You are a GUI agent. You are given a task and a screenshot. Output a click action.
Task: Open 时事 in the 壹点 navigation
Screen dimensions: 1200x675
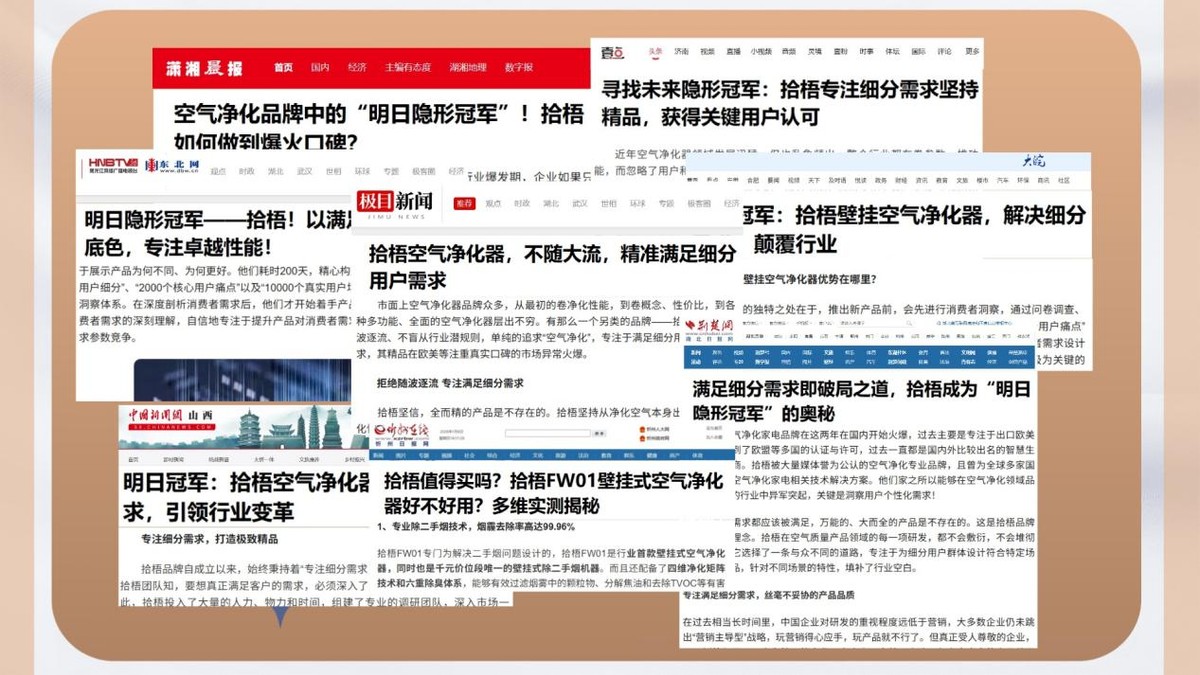(x=867, y=52)
